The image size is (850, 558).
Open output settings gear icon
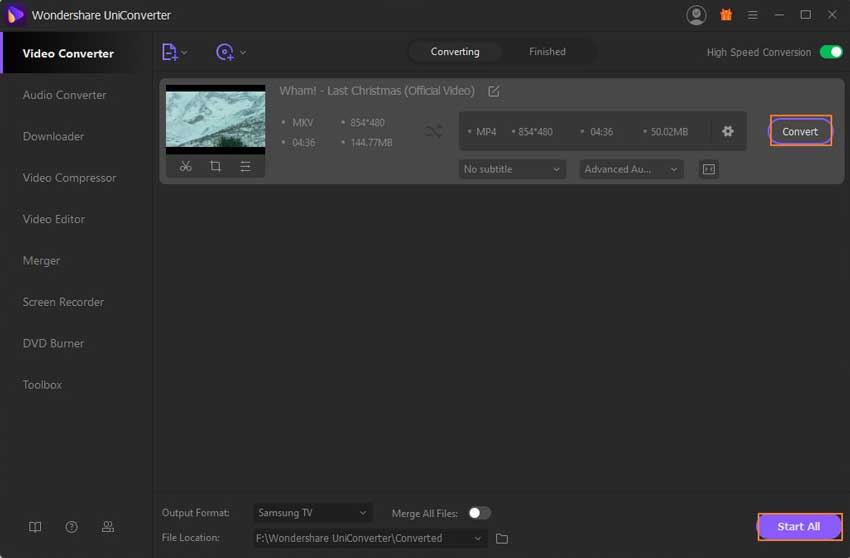(727, 131)
